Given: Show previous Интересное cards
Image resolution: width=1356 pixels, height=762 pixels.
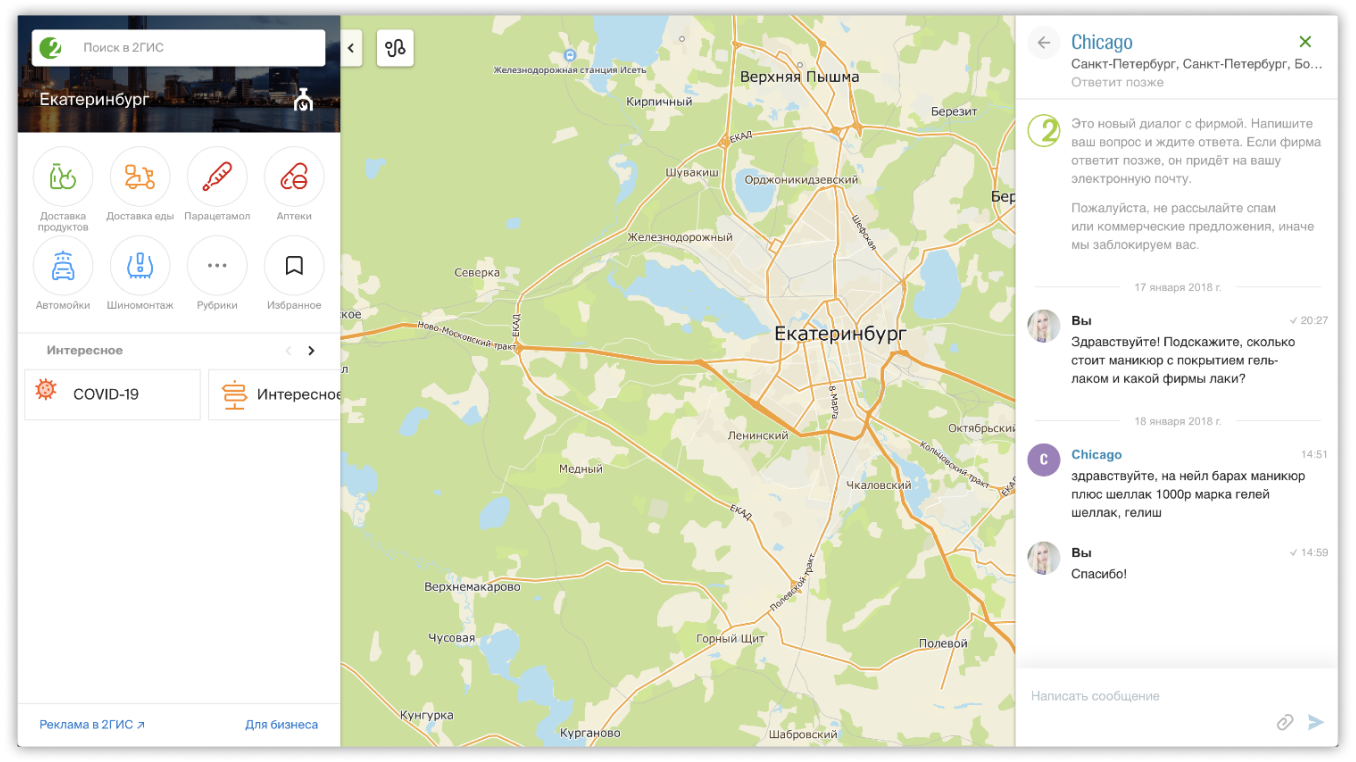Looking at the screenshot, I should [x=288, y=351].
